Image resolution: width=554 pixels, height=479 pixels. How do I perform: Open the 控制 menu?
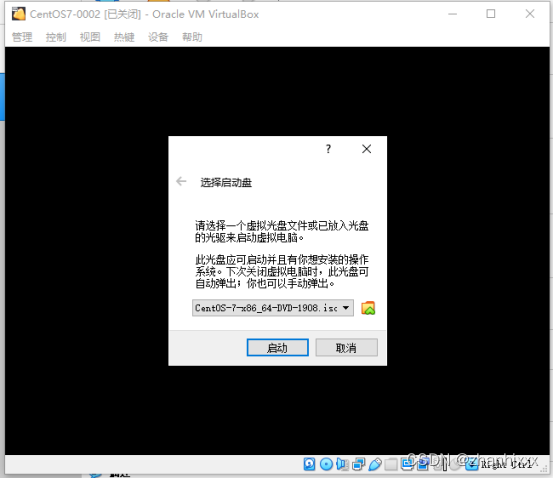click(56, 37)
